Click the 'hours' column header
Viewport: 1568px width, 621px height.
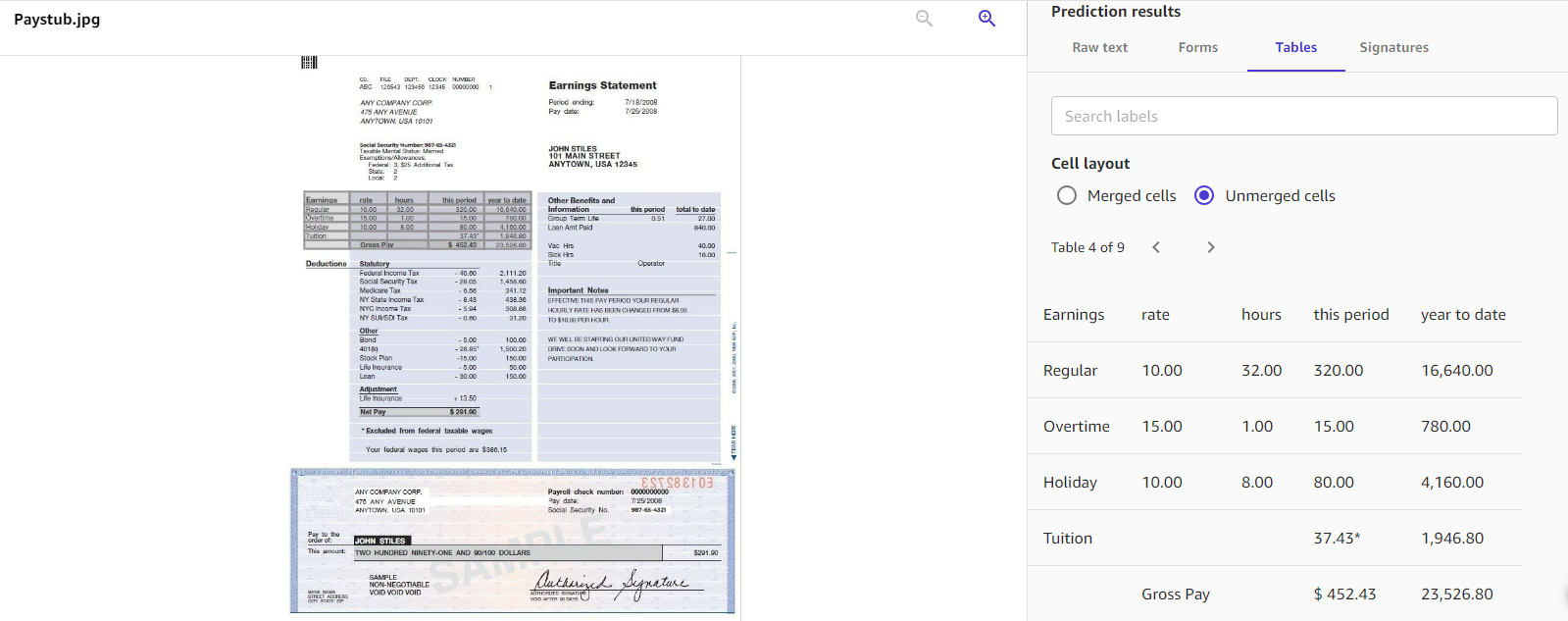tap(1261, 315)
